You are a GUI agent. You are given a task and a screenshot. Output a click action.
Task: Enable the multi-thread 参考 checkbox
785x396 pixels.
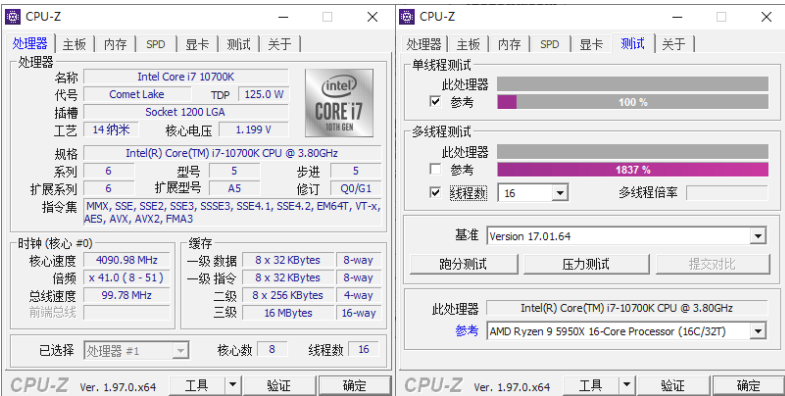(435, 169)
